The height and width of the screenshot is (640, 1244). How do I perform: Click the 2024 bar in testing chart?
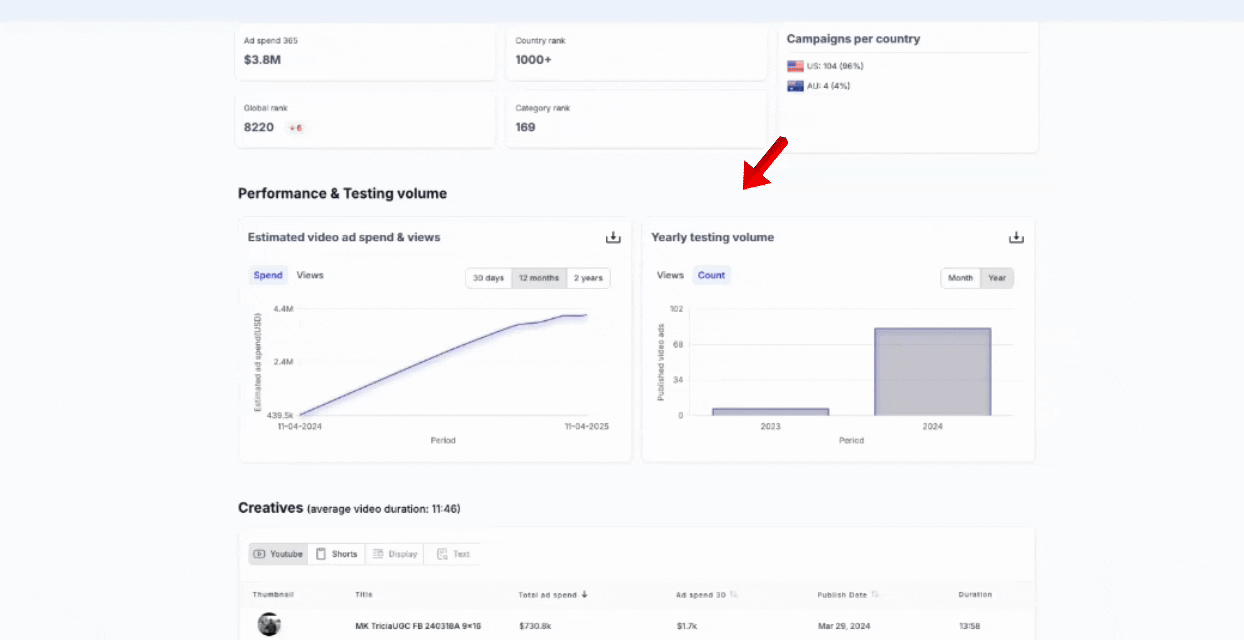click(x=932, y=371)
